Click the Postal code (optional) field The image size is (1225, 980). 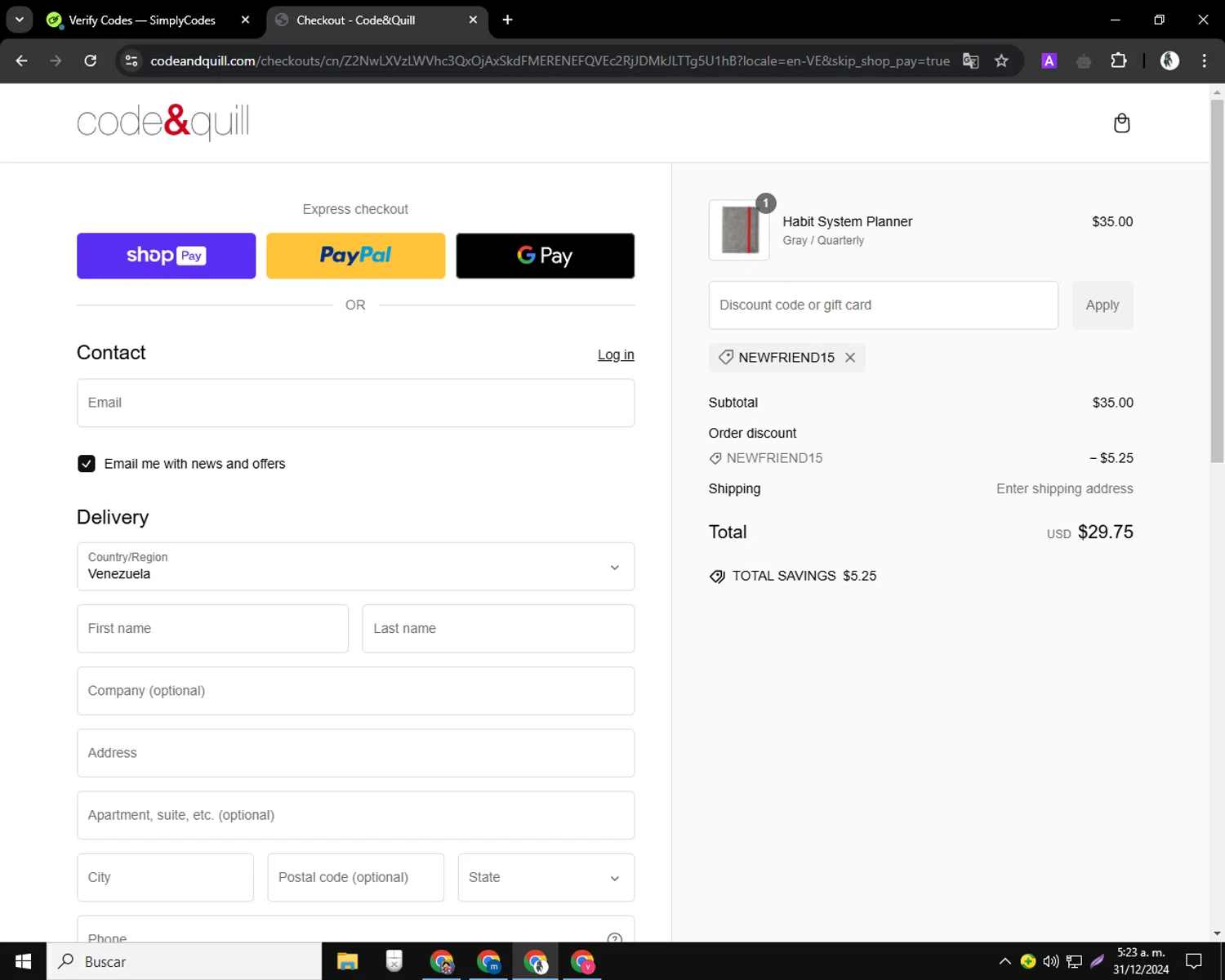coord(355,877)
